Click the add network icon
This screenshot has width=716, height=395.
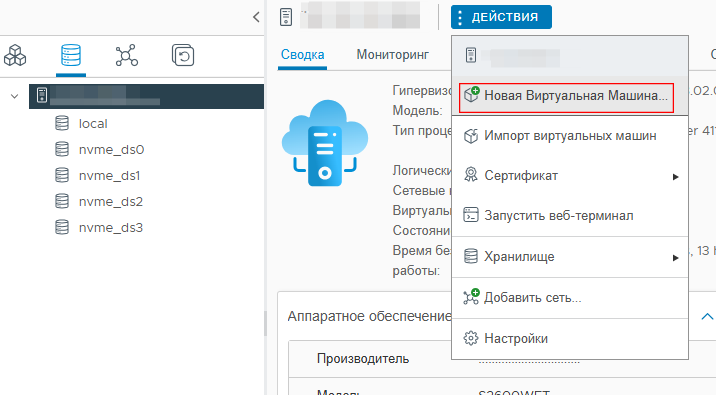(x=471, y=297)
